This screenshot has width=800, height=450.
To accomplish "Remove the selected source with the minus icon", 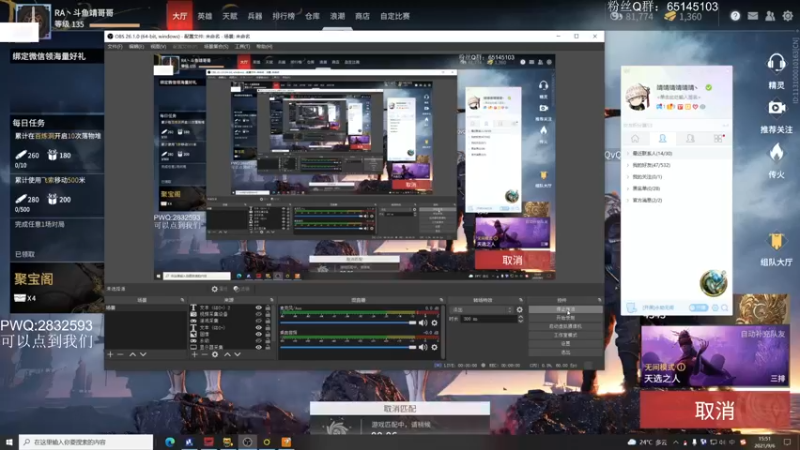I will [204, 354].
